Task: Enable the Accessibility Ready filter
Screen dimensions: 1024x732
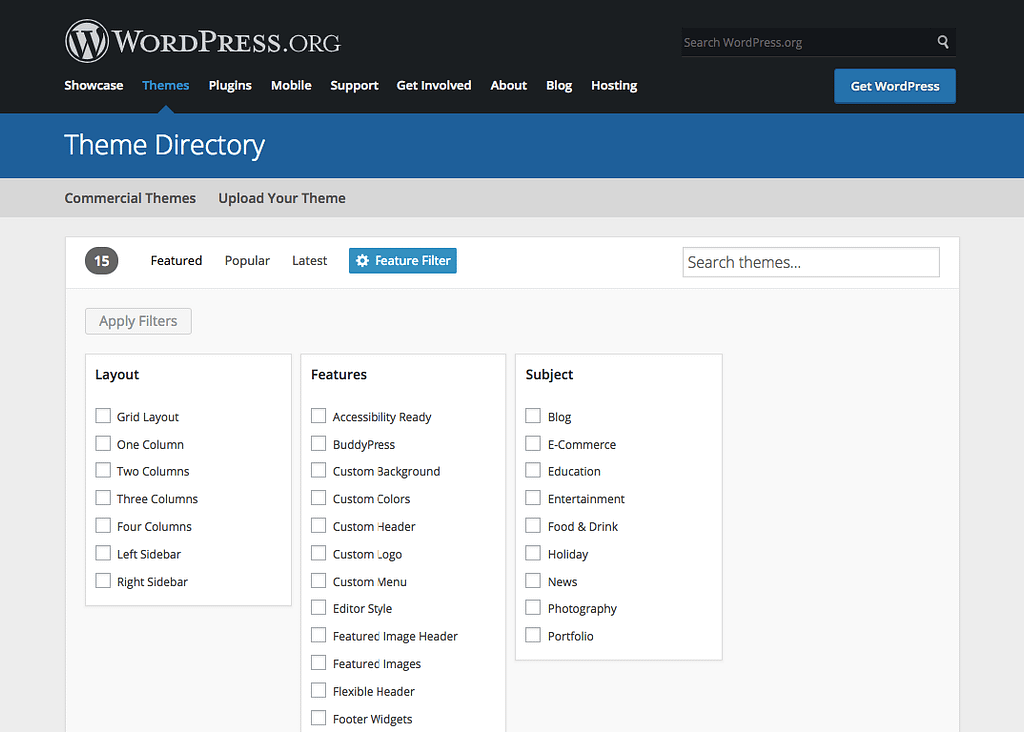Action: [x=319, y=416]
